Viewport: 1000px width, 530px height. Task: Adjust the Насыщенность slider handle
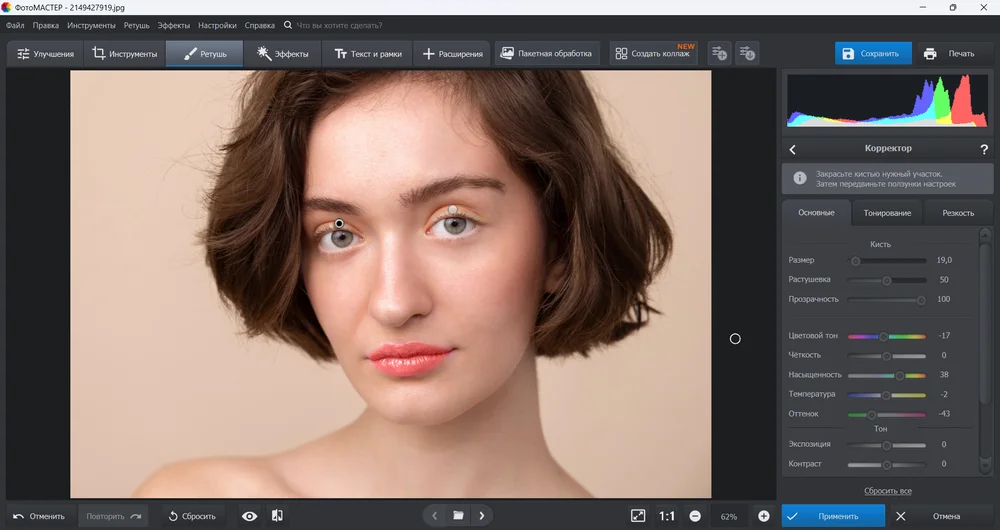899,375
